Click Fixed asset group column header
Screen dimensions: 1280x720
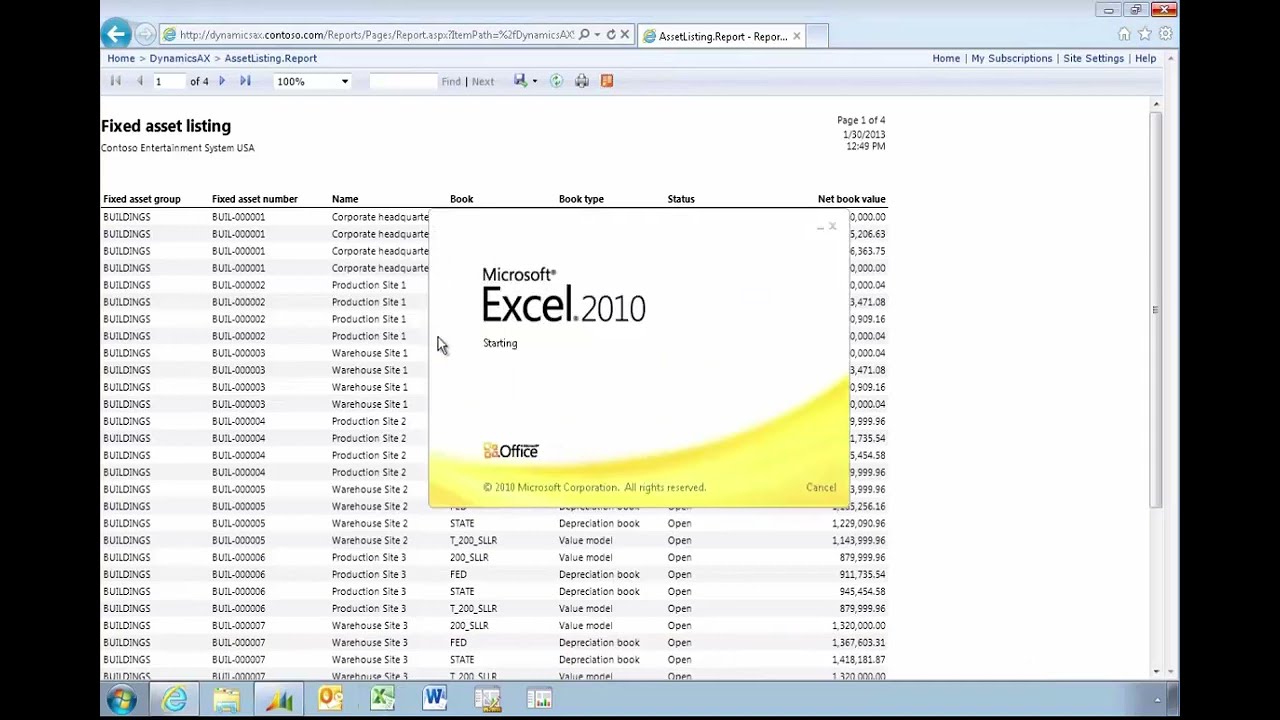(142, 199)
